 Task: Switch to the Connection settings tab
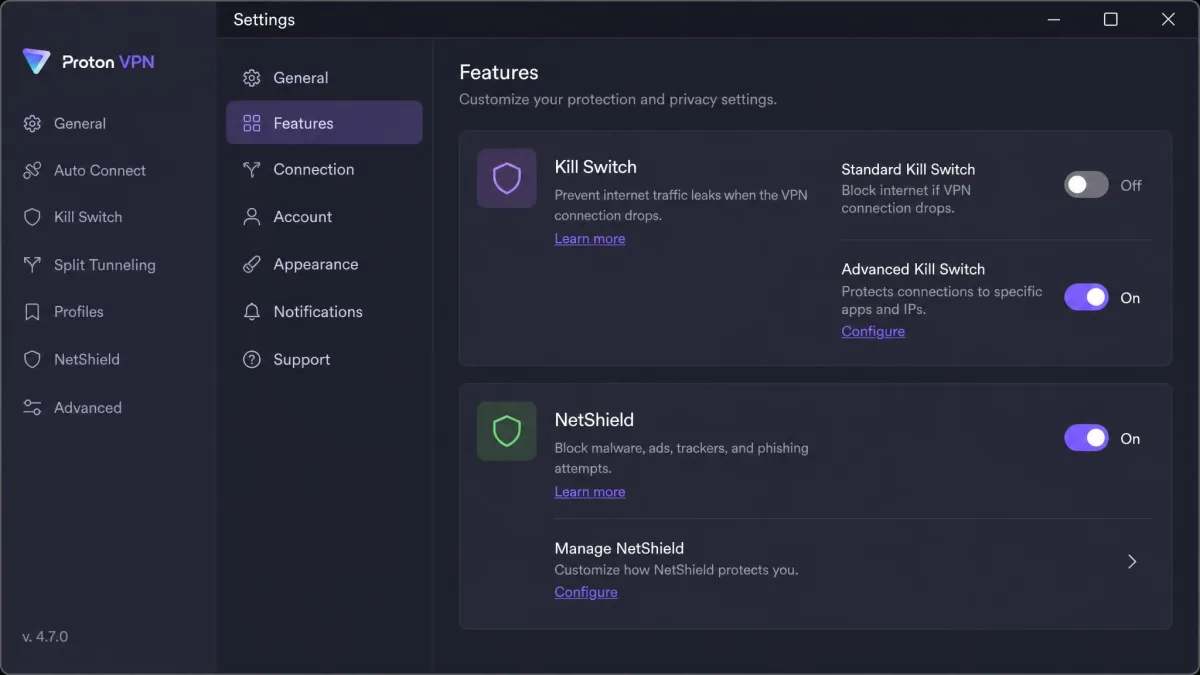click(324, 170)
